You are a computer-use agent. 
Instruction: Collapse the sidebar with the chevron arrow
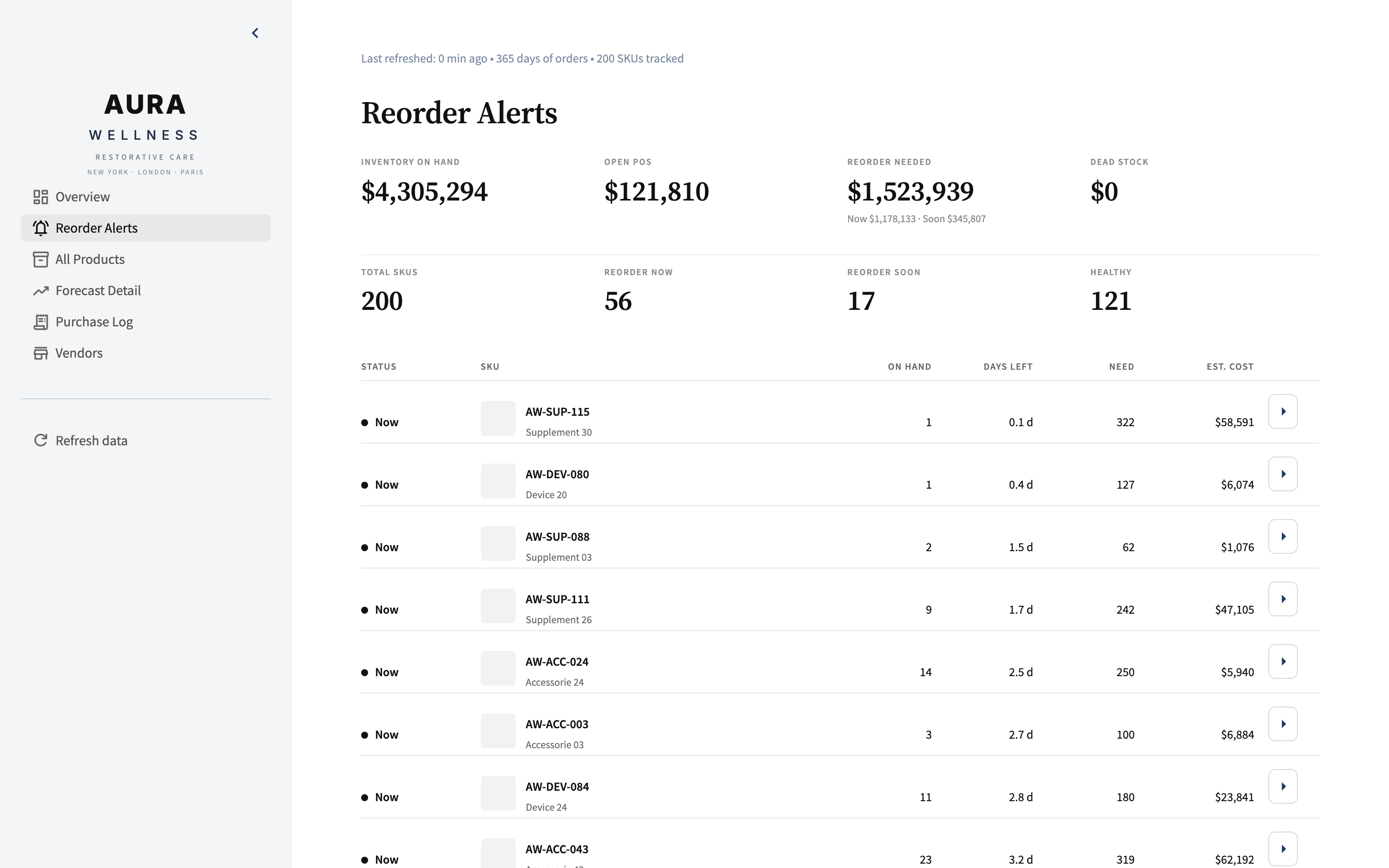click(255, 33)
